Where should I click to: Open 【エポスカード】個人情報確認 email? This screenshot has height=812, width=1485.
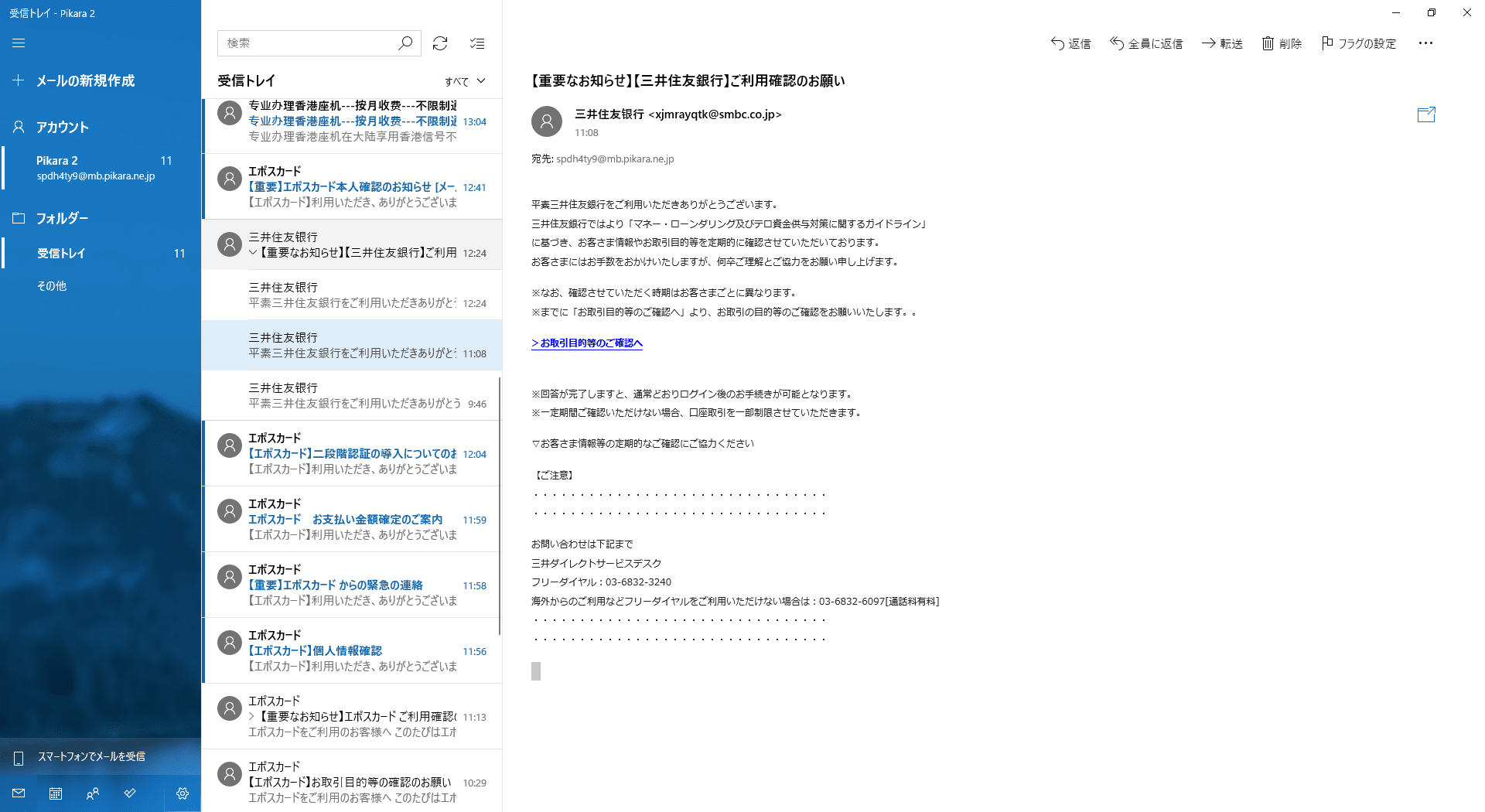click(352, 650)
